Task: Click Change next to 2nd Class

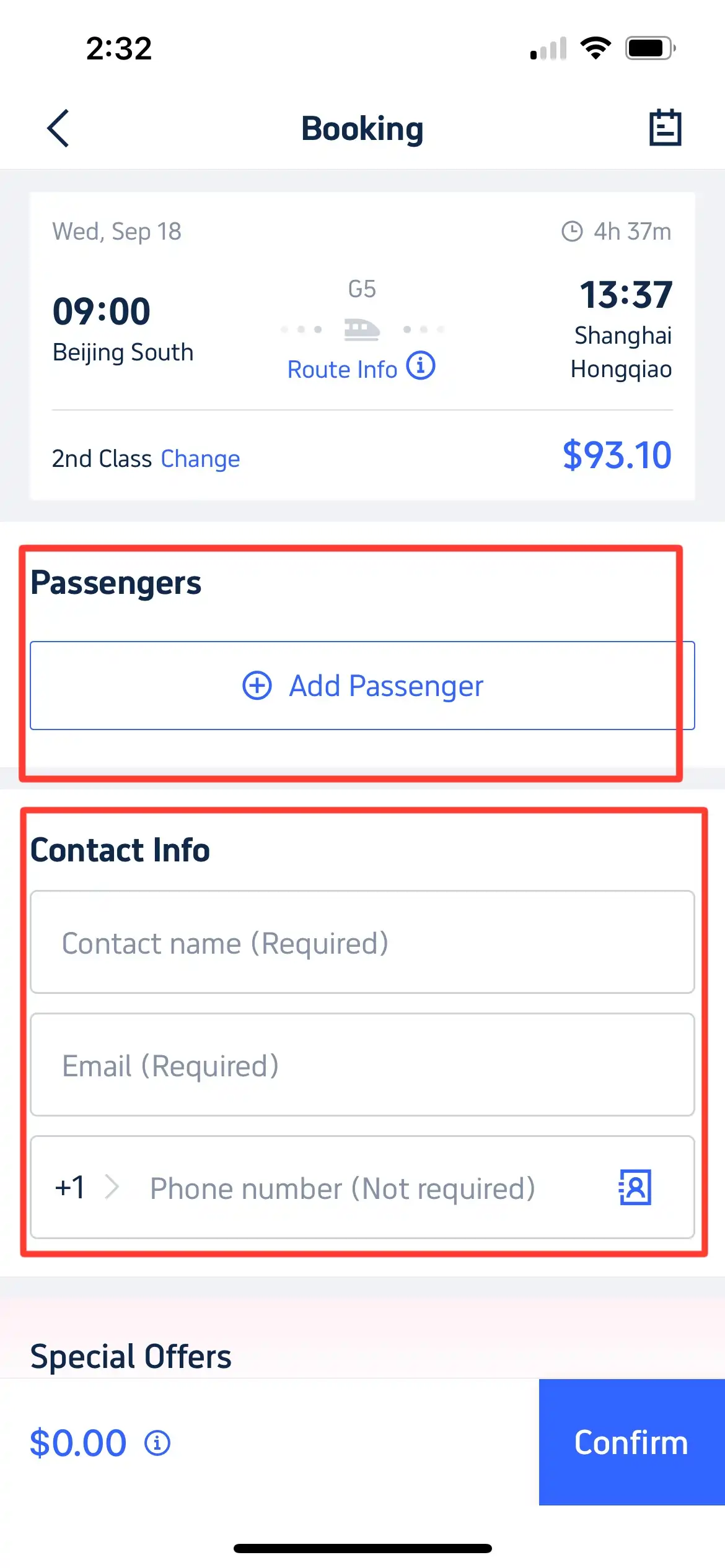Action: coord(200,459)
